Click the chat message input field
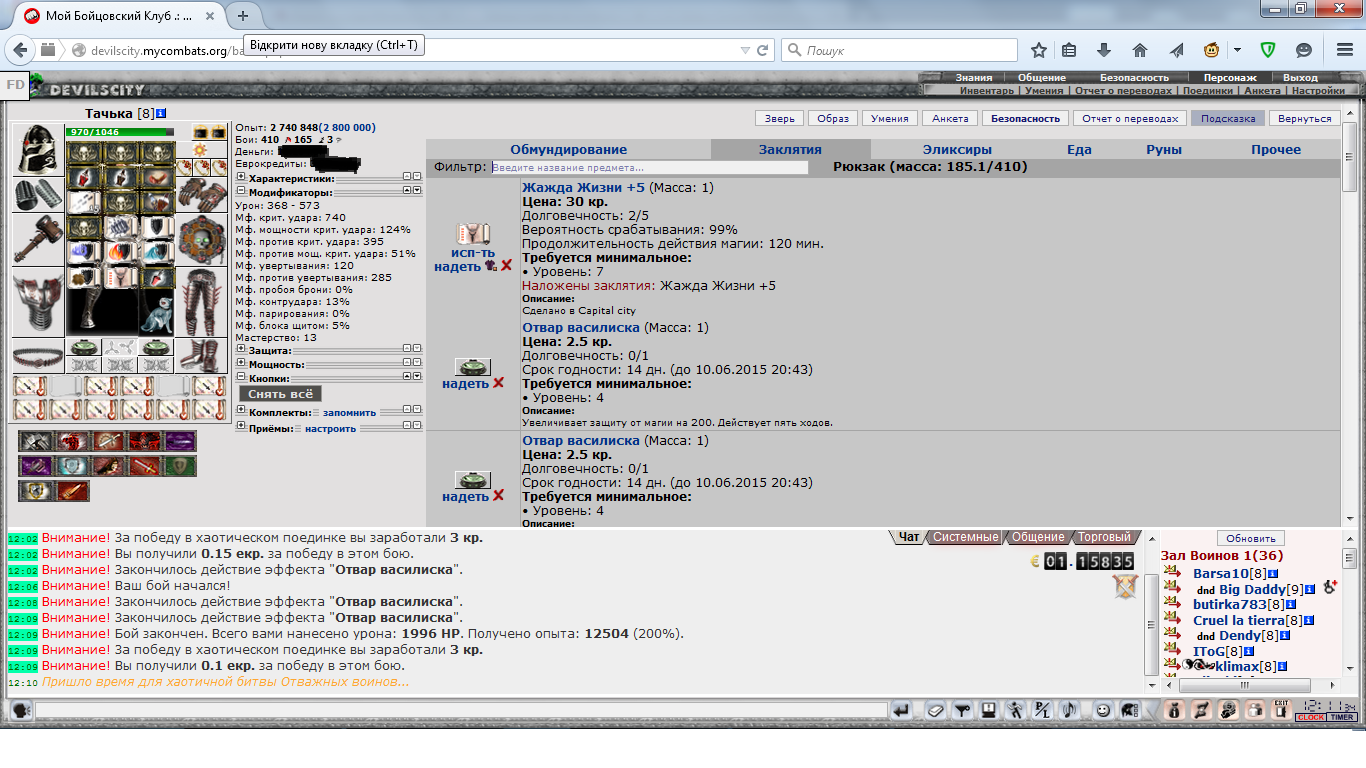 pyautogui.click(x=461, y=710)
